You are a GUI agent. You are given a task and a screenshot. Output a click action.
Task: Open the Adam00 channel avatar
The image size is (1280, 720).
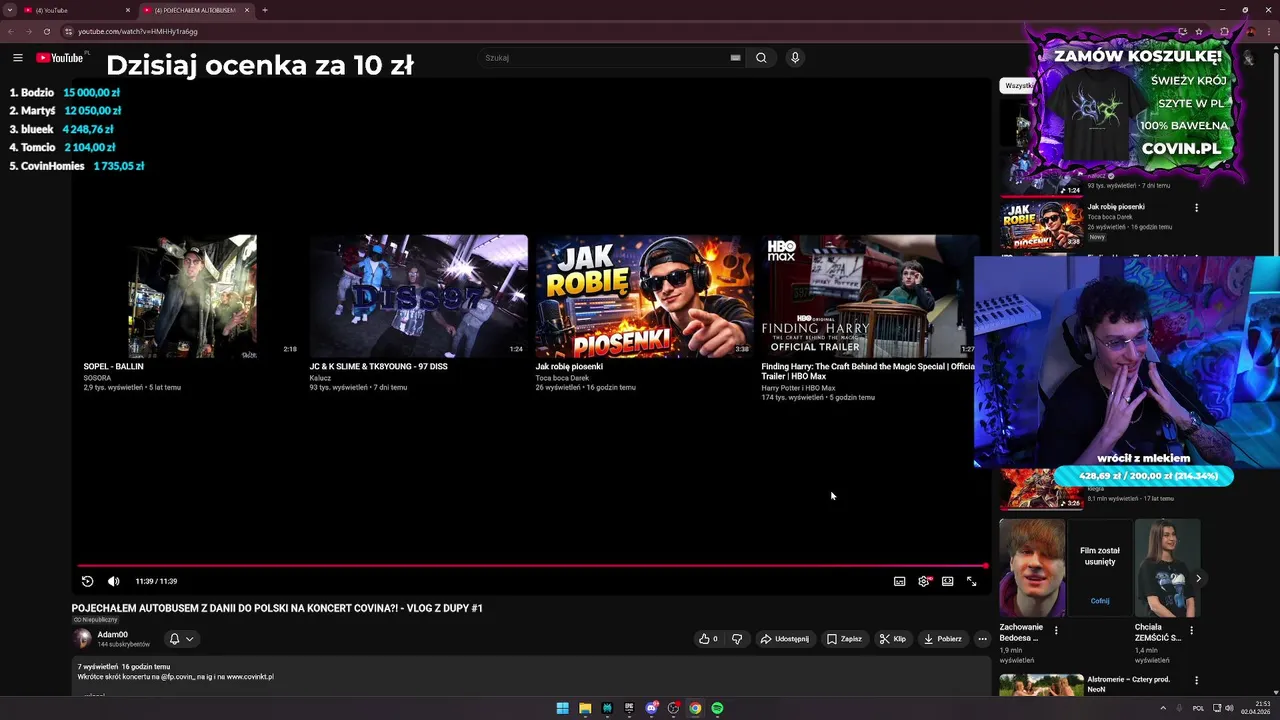[x=82, y=639]
